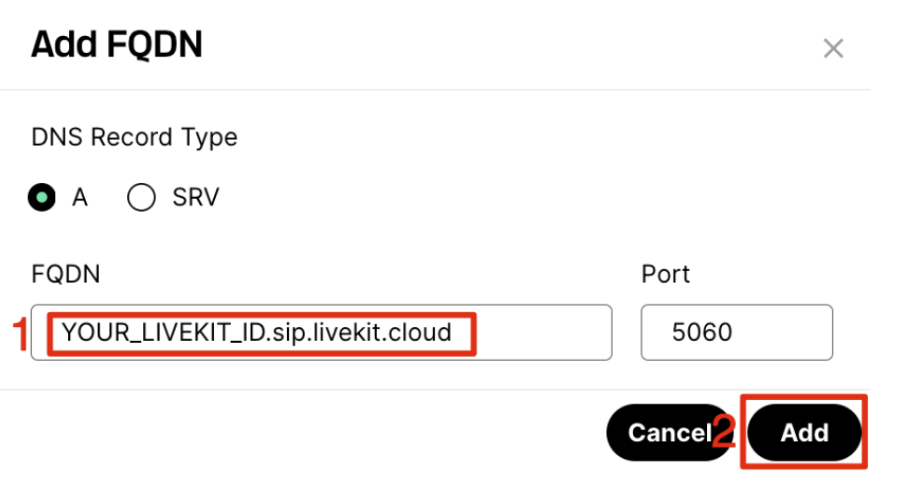Click the YOUR_LIVEKIT_ID.sip.livekit.cloud text
900x495 pixels.
pyautogui.click(x=256, y=332)
